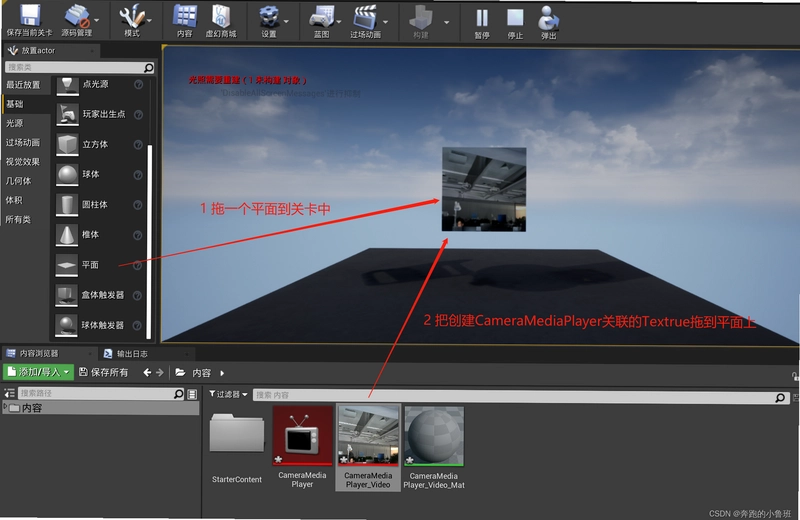Click the 保存所有 save all button
This screenshot has height=520, width=800.
104,373
